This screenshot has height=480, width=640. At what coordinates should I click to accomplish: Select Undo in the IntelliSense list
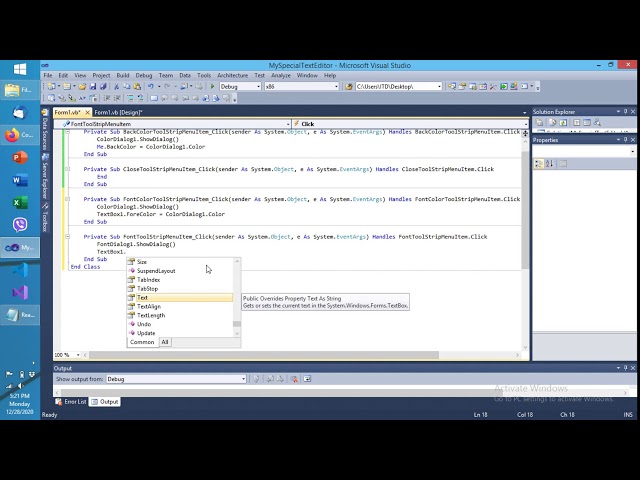pos(180,324)
